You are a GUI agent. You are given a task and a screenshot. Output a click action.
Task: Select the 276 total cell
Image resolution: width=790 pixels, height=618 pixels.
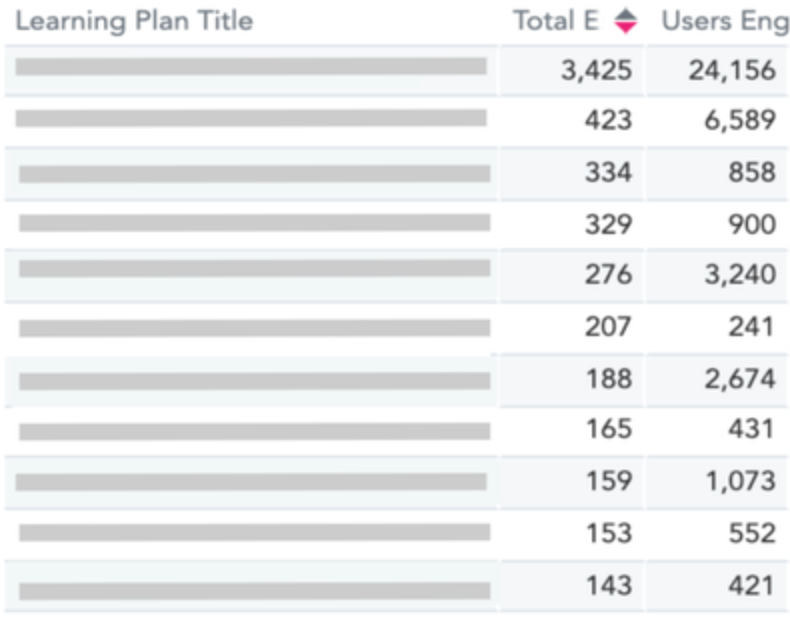coord(608,275)
